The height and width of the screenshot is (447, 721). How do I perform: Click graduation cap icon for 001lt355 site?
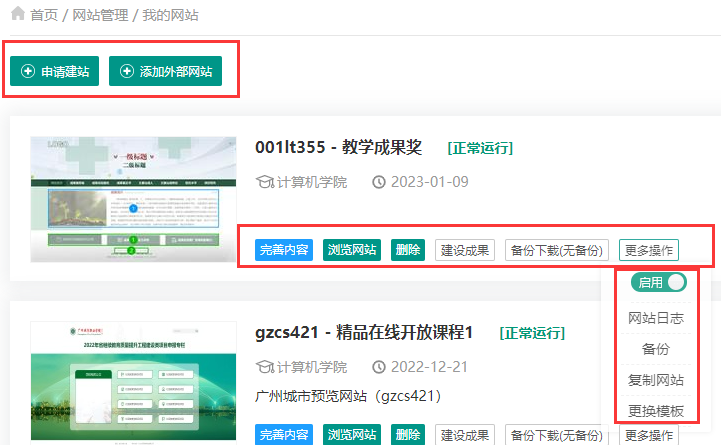[x=265, y=182]
